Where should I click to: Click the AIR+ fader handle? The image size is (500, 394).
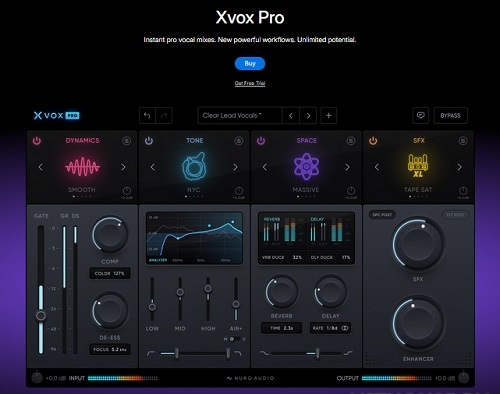[236, 304]
